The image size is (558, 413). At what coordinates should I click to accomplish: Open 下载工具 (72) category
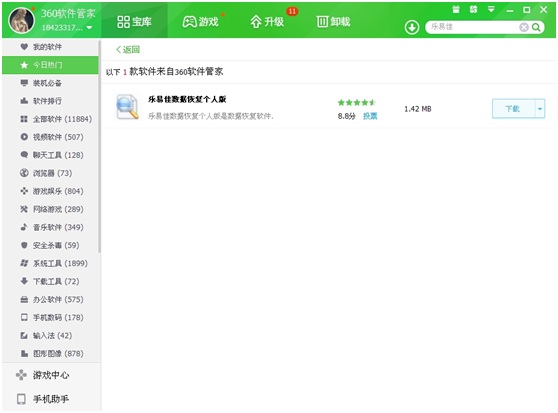(x=50, y=281)
